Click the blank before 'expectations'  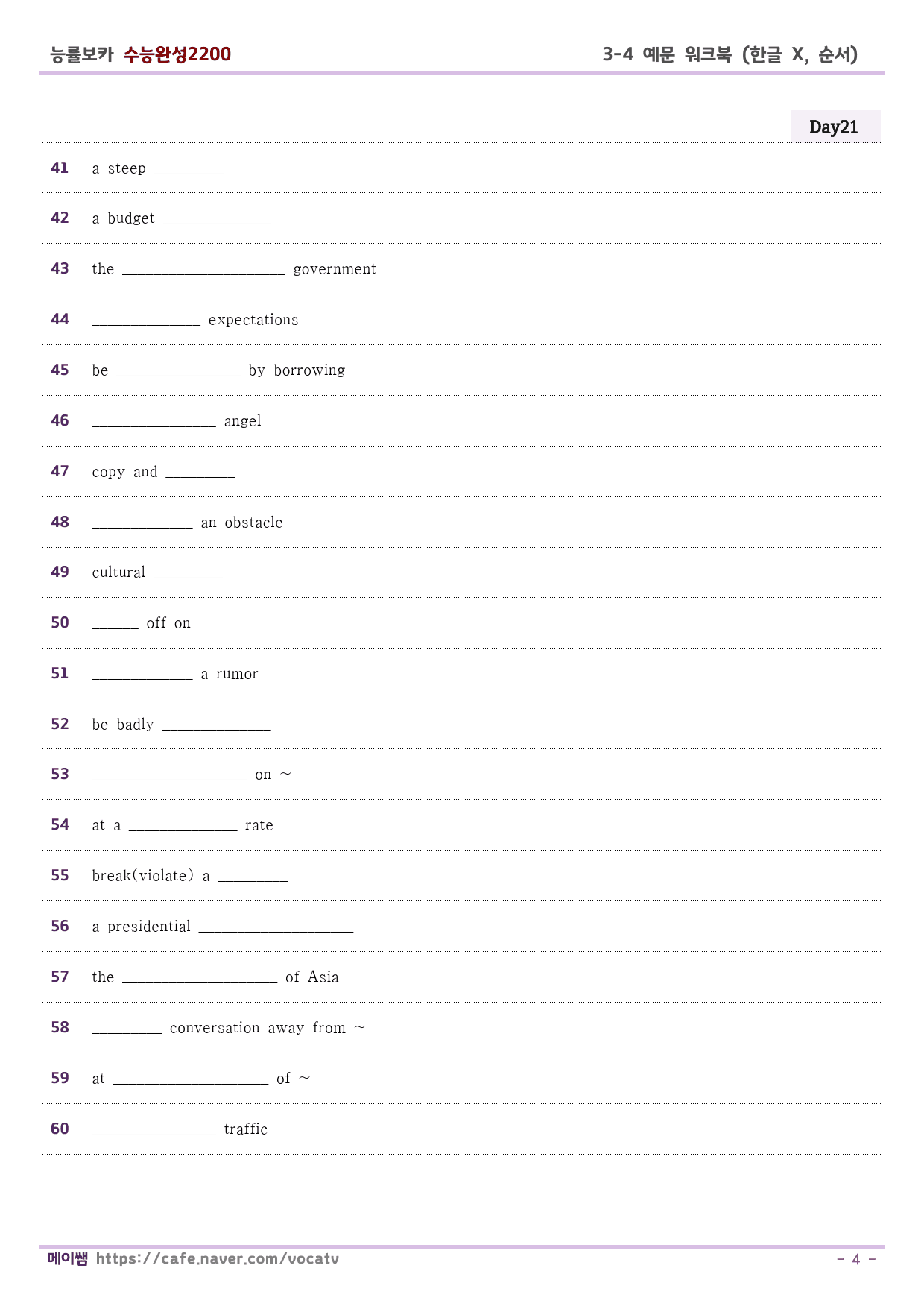[x=146, y=321]
